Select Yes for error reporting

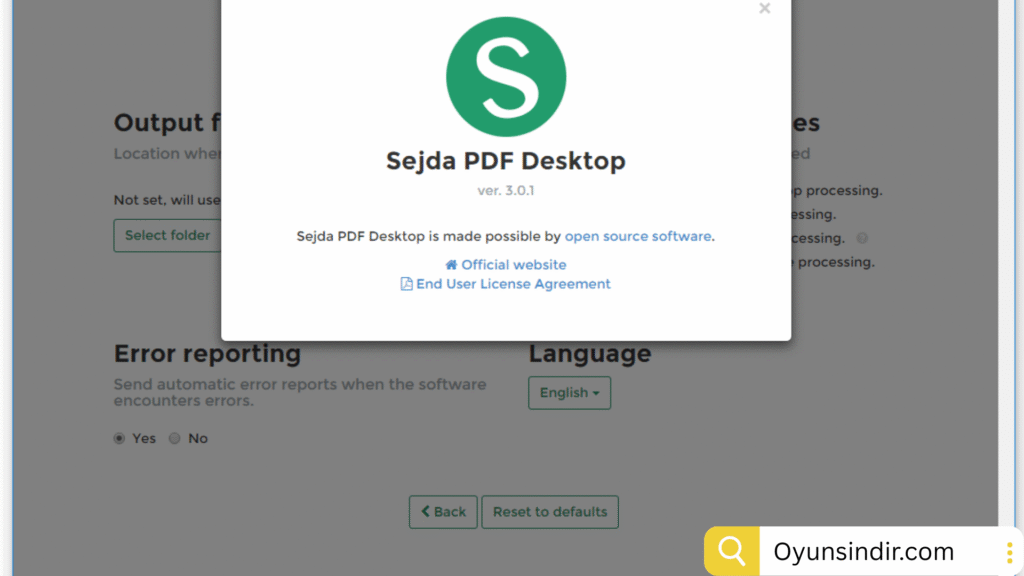point(120,438)
